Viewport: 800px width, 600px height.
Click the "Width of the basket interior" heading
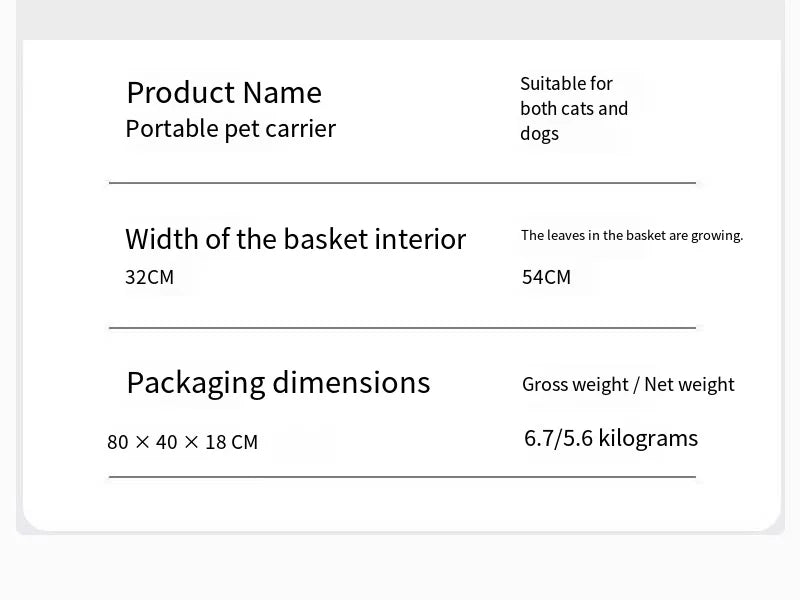click(x=295, y=240)
